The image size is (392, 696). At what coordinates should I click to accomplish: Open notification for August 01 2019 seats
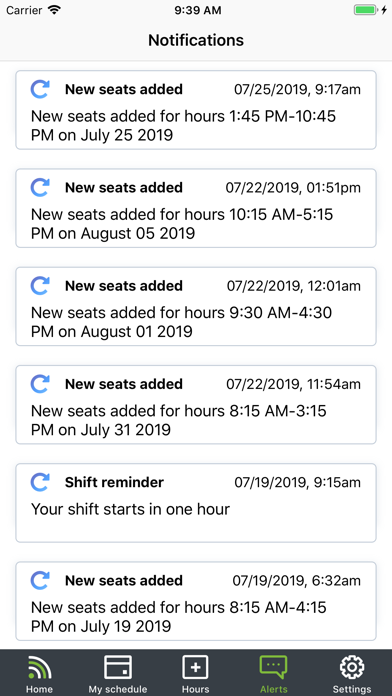(x=196, y=306)
